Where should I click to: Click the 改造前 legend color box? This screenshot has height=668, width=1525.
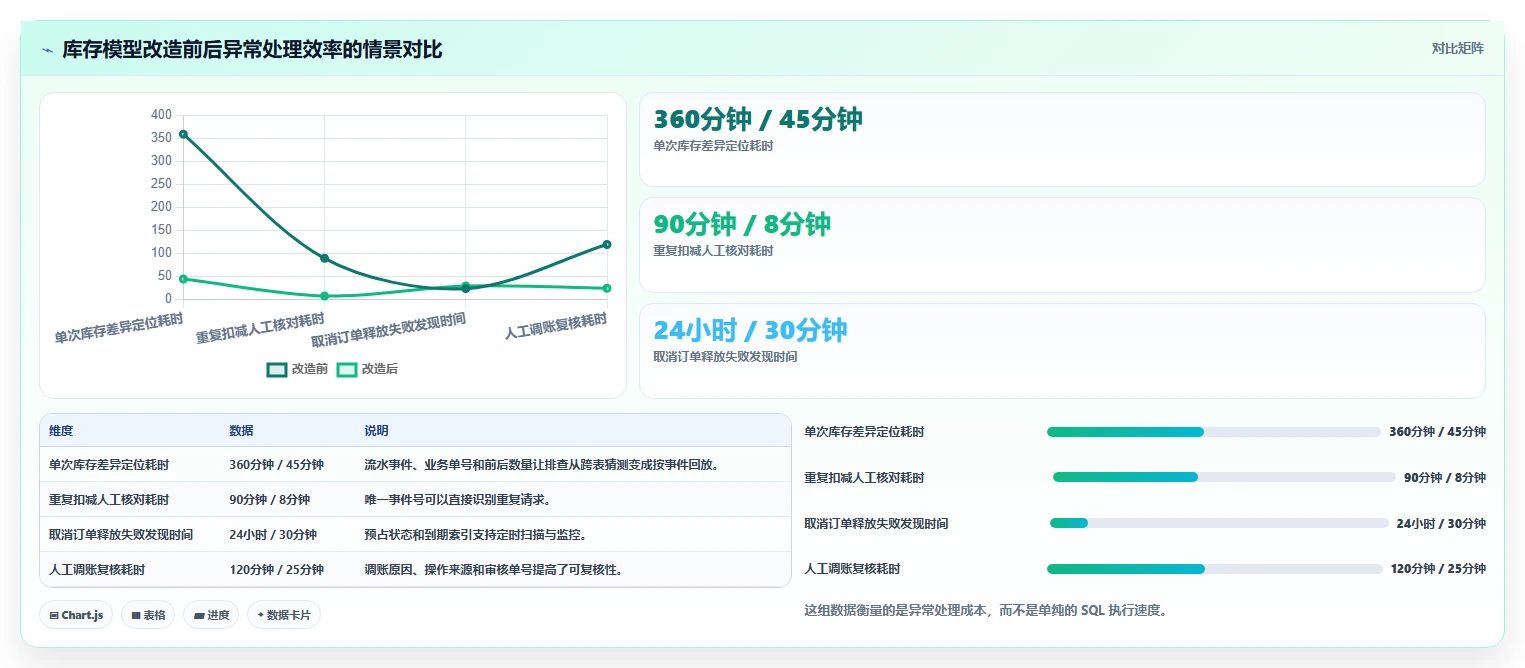pos(277,369)
